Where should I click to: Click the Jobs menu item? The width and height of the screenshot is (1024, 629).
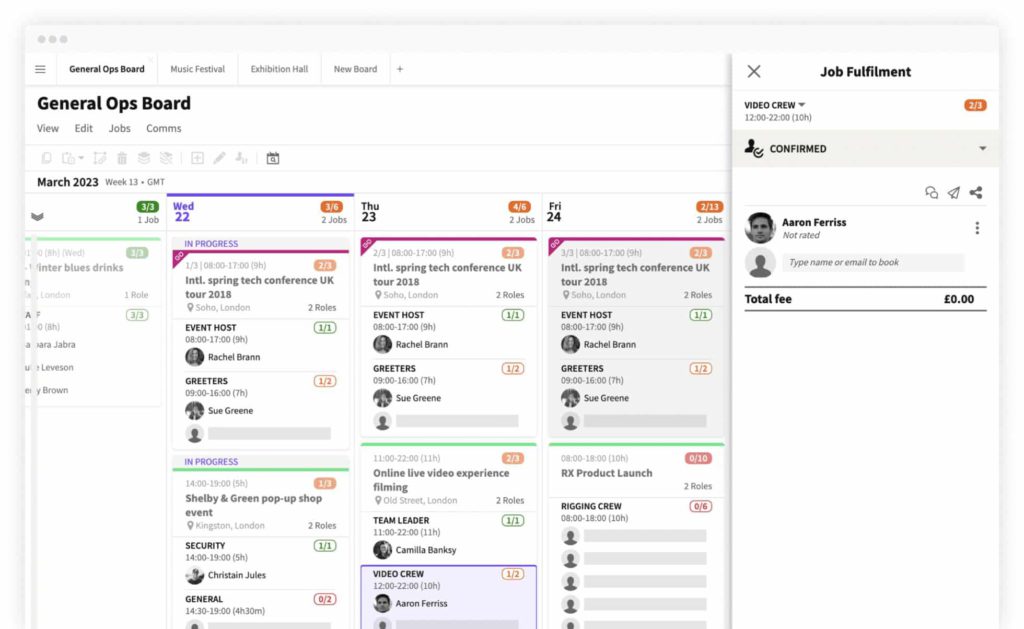tap(119, 128)
